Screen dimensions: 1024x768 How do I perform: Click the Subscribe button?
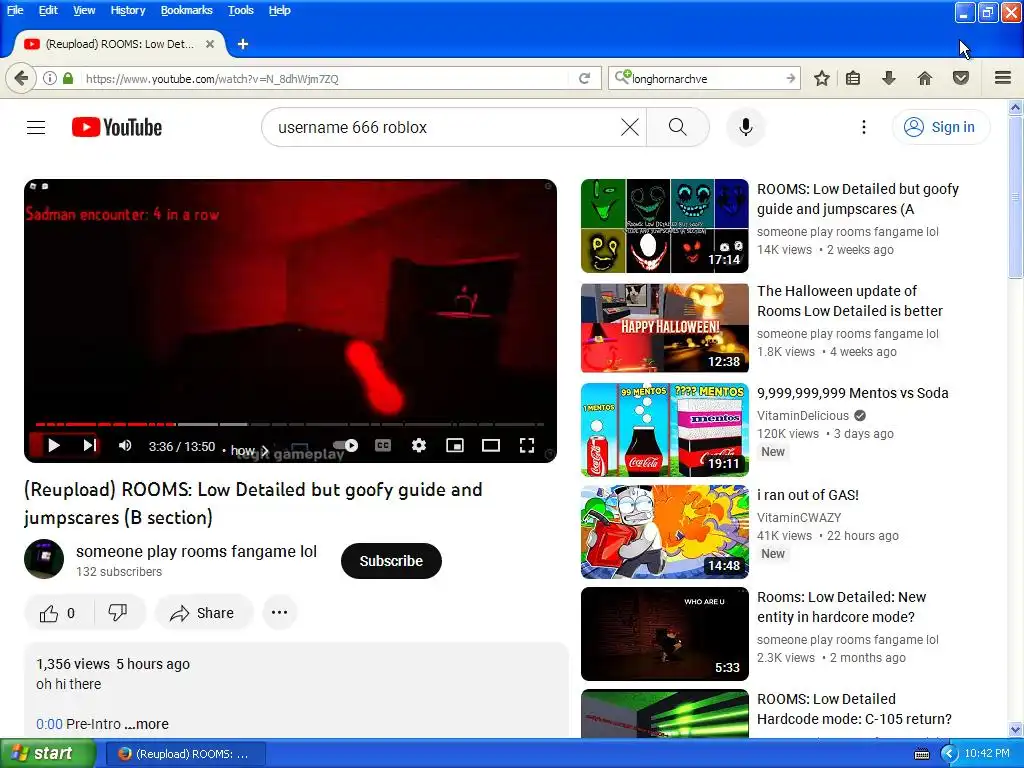(x=391, y=561)
